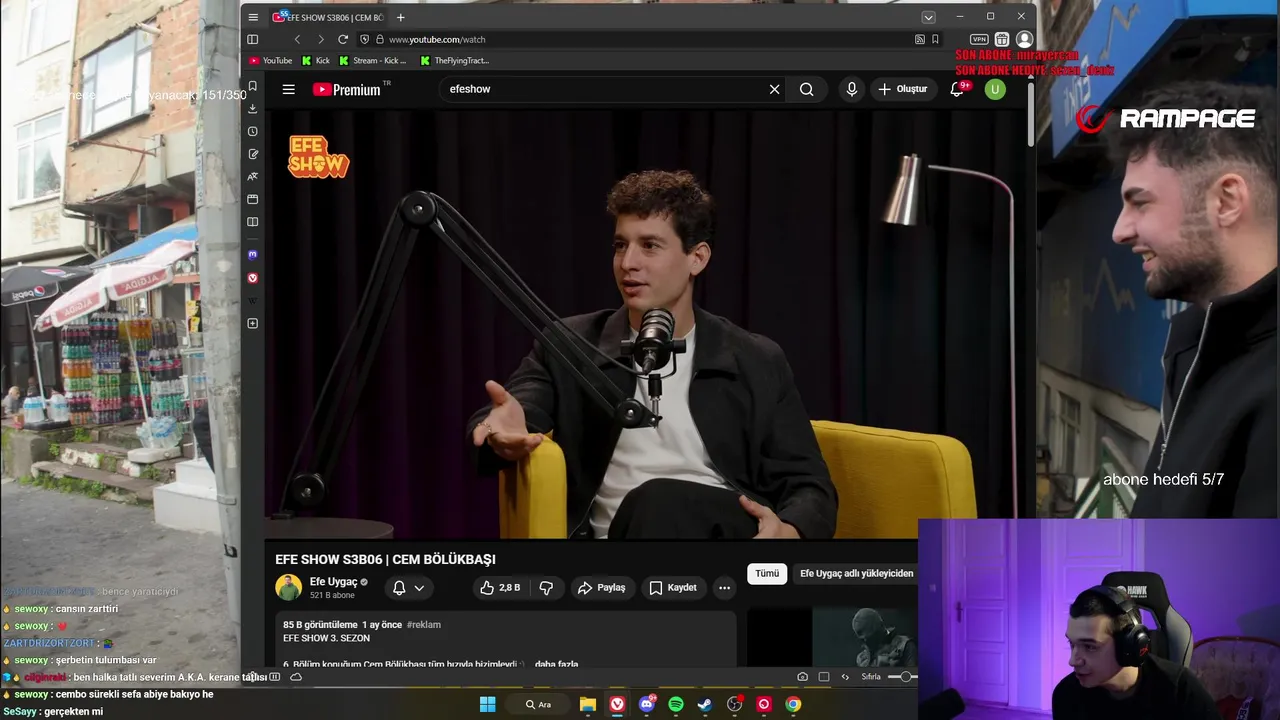Click Sıfırla to reset zoom
Viewport: 1280px width, 720px height.
pyautogui.click(x=871, y=677)
